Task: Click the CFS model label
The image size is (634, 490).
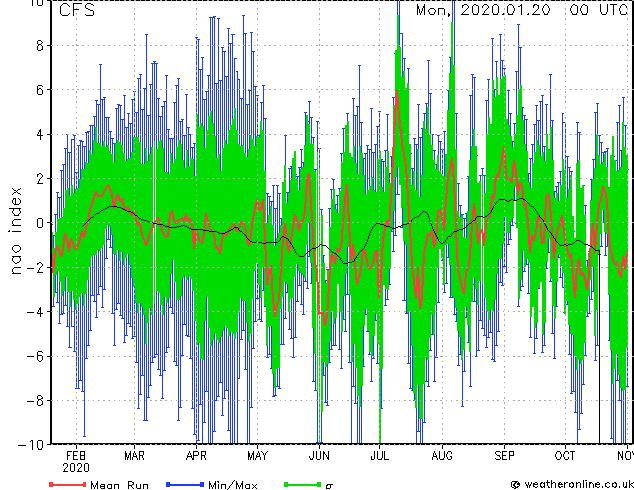Action: [x=77, y=10]
